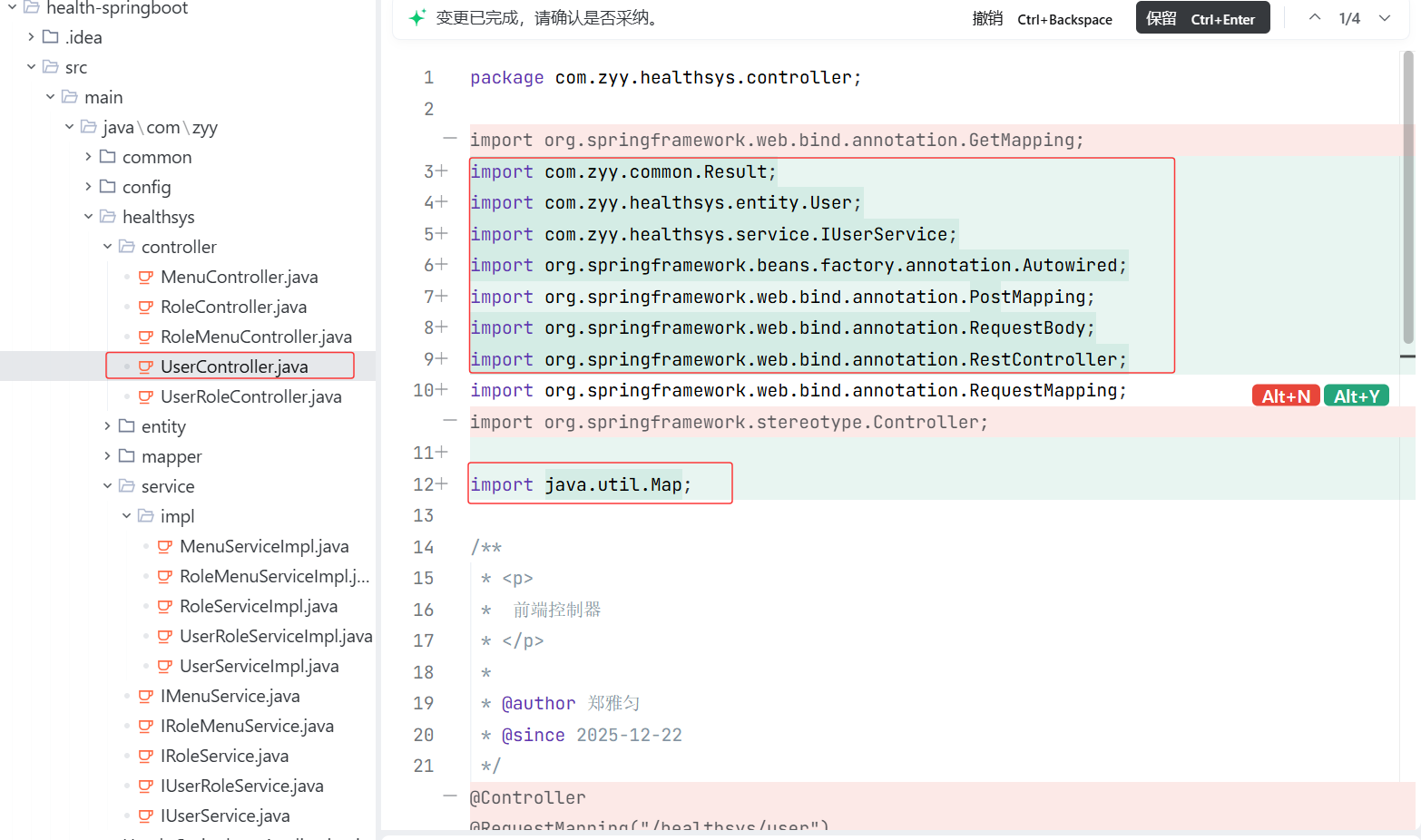Click the Java file icon of MenuServiceImpl.java
The height and width of the screenshot is (840, 1421).
[x=164, y=546]
